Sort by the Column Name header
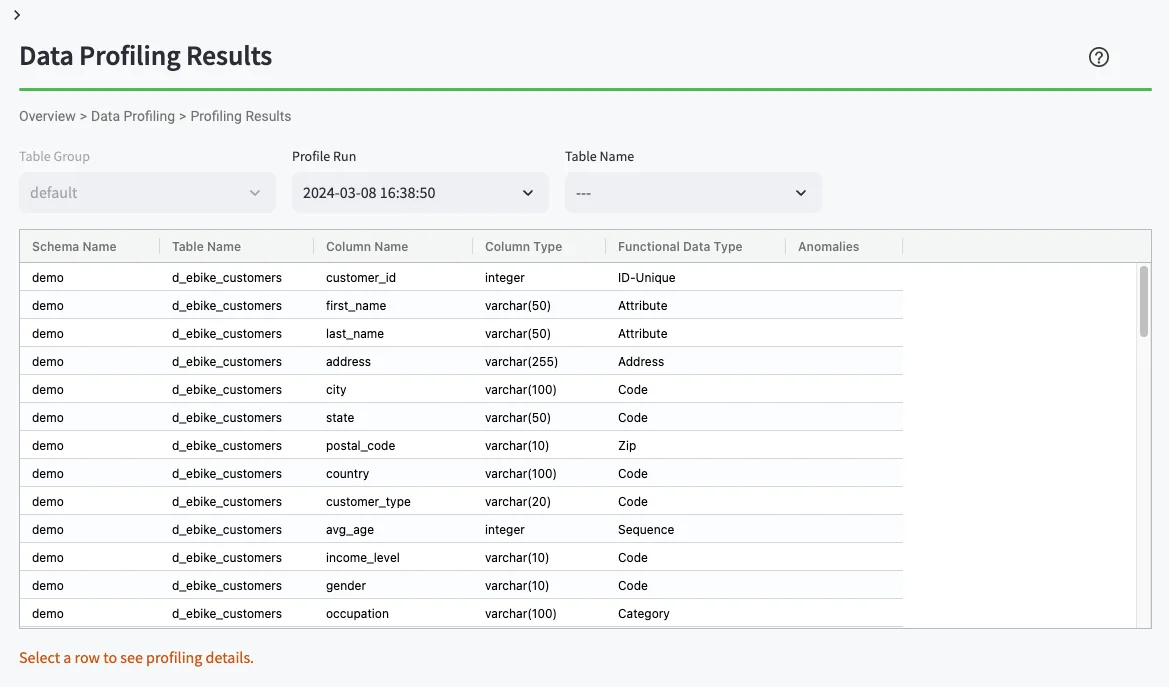The height and width of the screenshot is (687, 1169). (x=366, y=246)
